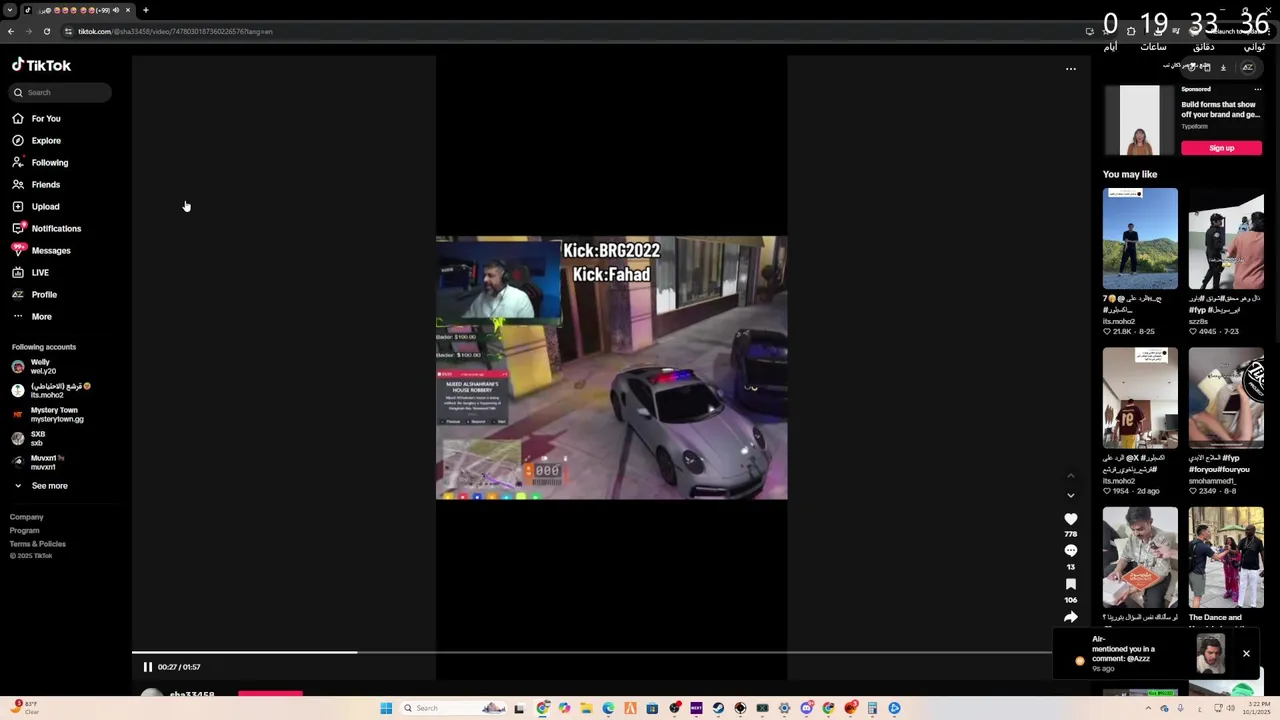The width and height of the screenshot is (1280, 720).
Task: Open the pizza box recommended video
Action: click(1140, 558)
